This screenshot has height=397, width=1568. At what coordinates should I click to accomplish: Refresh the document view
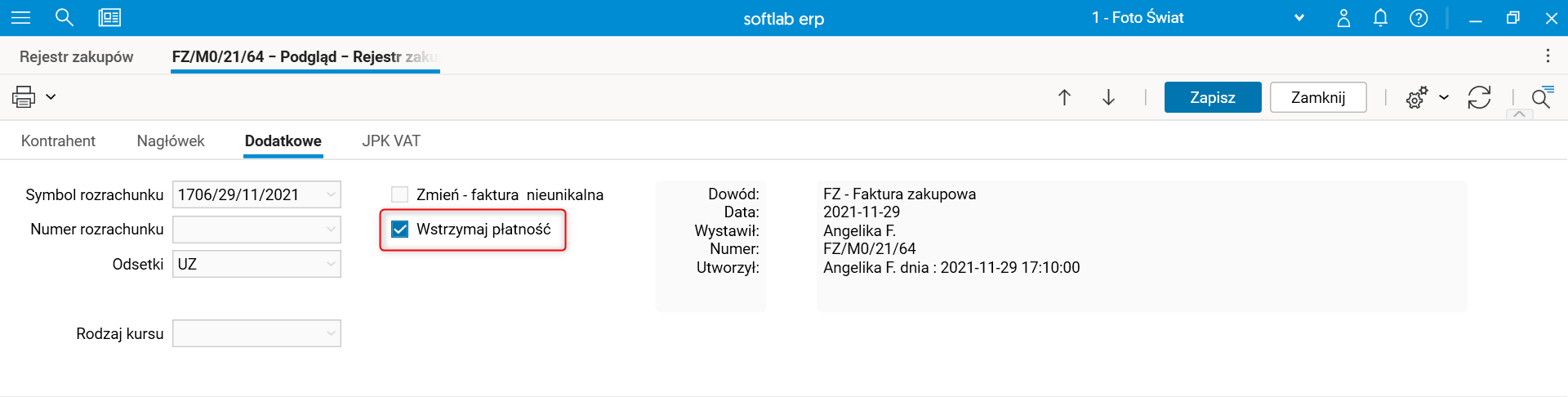pyautogui.click(x=1479, y=98)
